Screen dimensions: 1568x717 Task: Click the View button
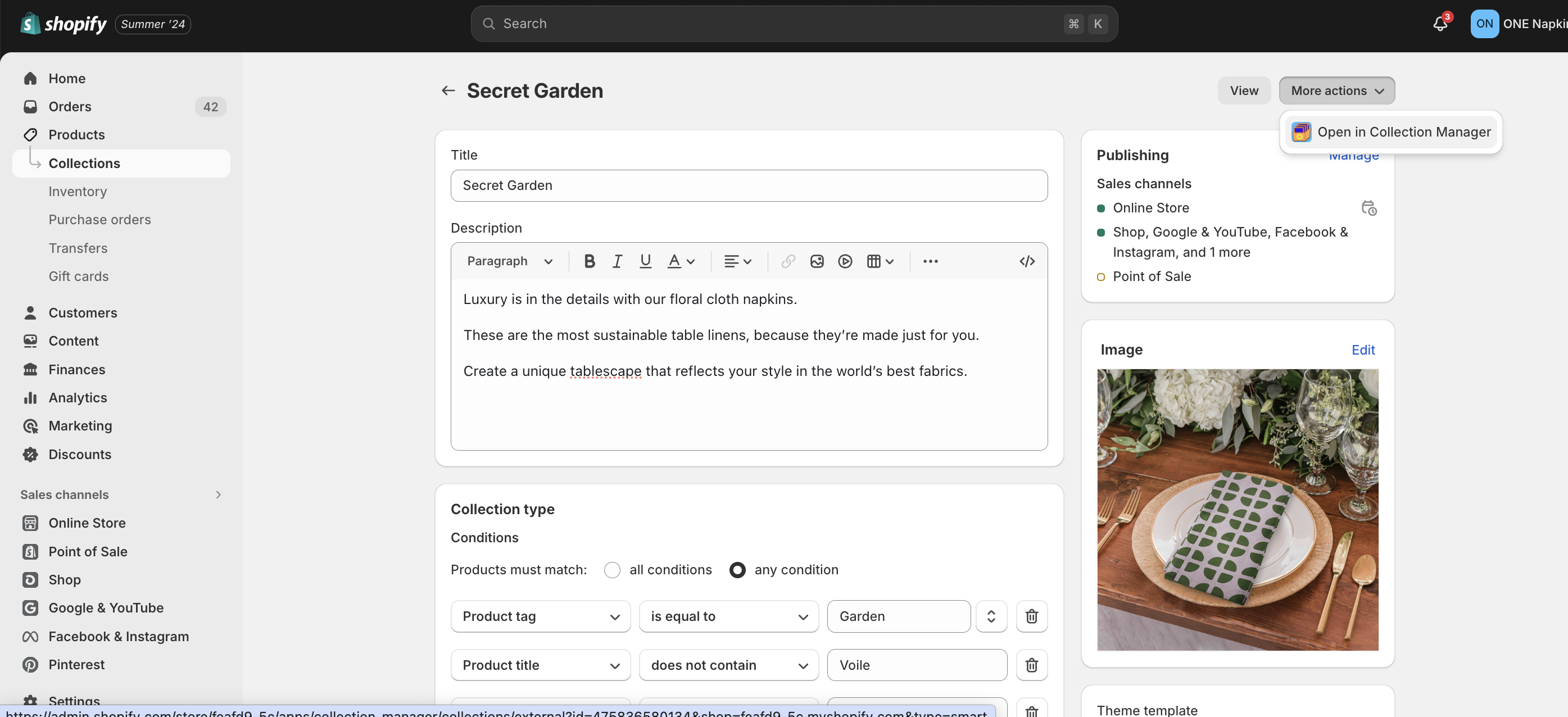[x=1244, y=90]
